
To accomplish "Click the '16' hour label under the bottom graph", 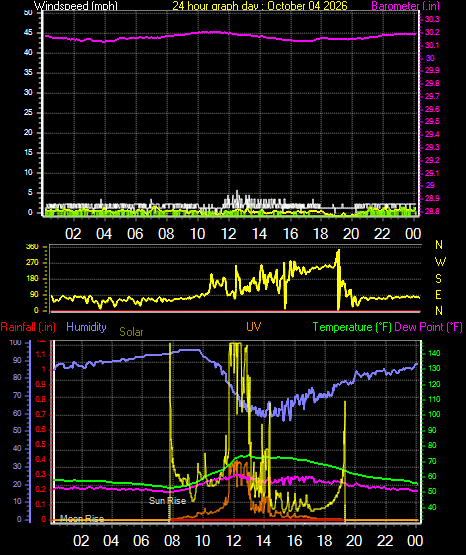I will (294, 541).
